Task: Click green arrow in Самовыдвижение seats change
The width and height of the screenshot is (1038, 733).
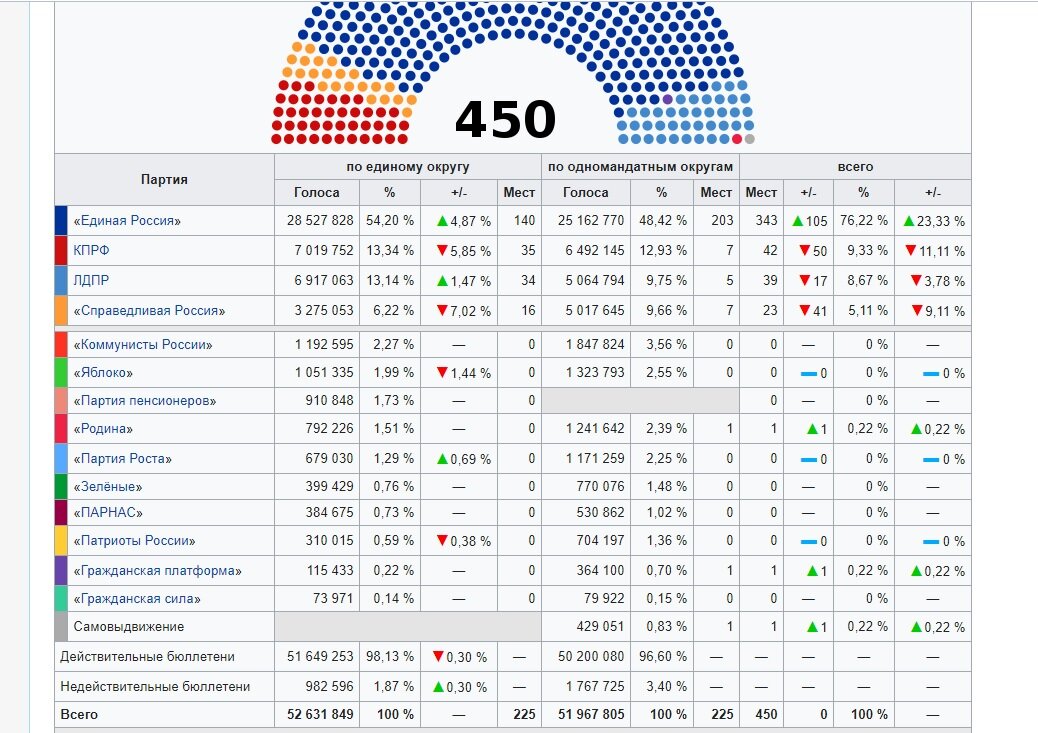Action: 812,626
